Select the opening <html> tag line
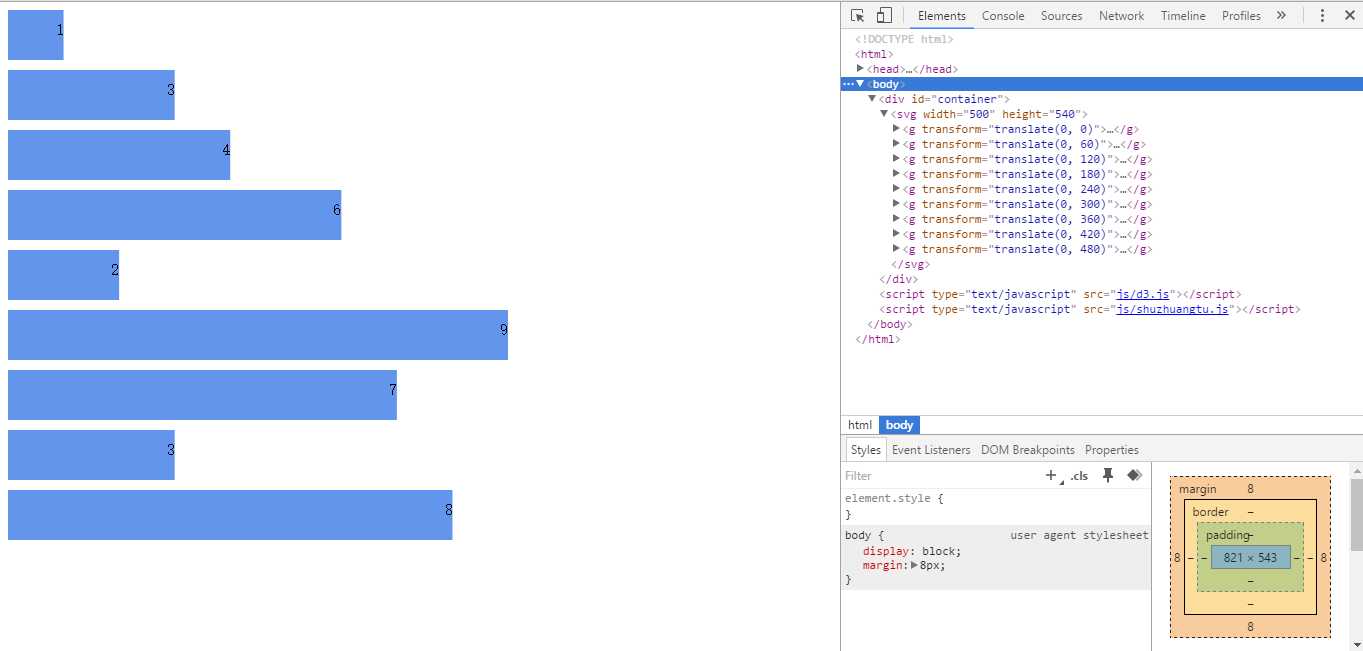This screenshot has height=651, width=1363. (x=874, y=54)
